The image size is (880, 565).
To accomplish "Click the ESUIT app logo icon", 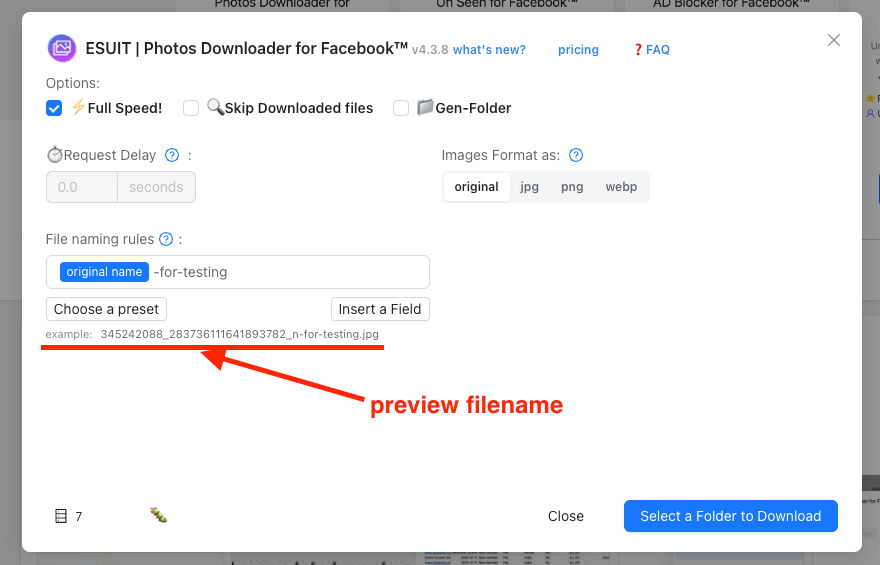I will (61, 48).
